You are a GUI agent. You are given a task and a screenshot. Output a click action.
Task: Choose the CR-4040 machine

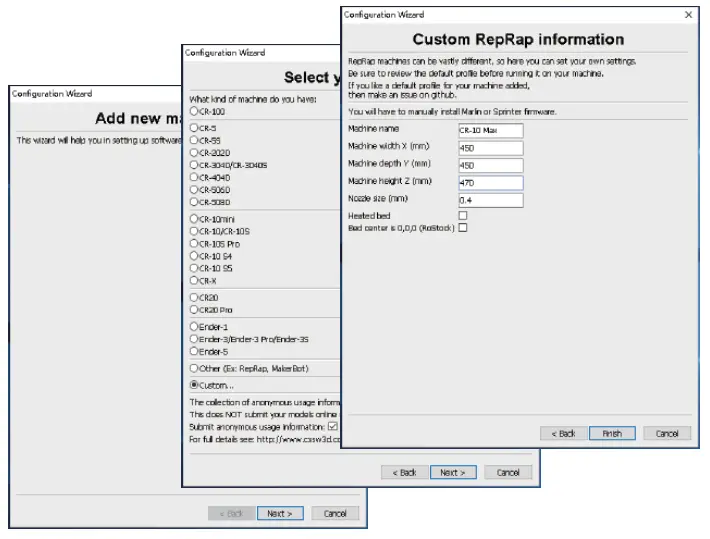click(194, 177)
